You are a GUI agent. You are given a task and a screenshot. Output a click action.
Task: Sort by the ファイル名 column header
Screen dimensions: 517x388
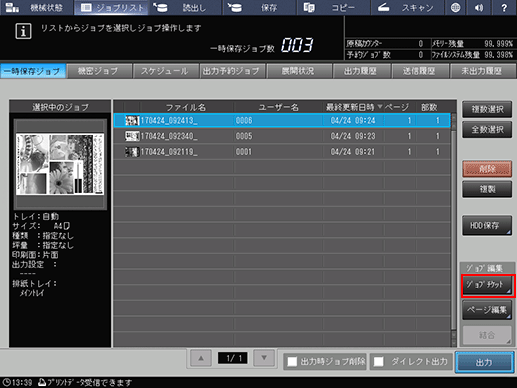click(x=186, y=107)
